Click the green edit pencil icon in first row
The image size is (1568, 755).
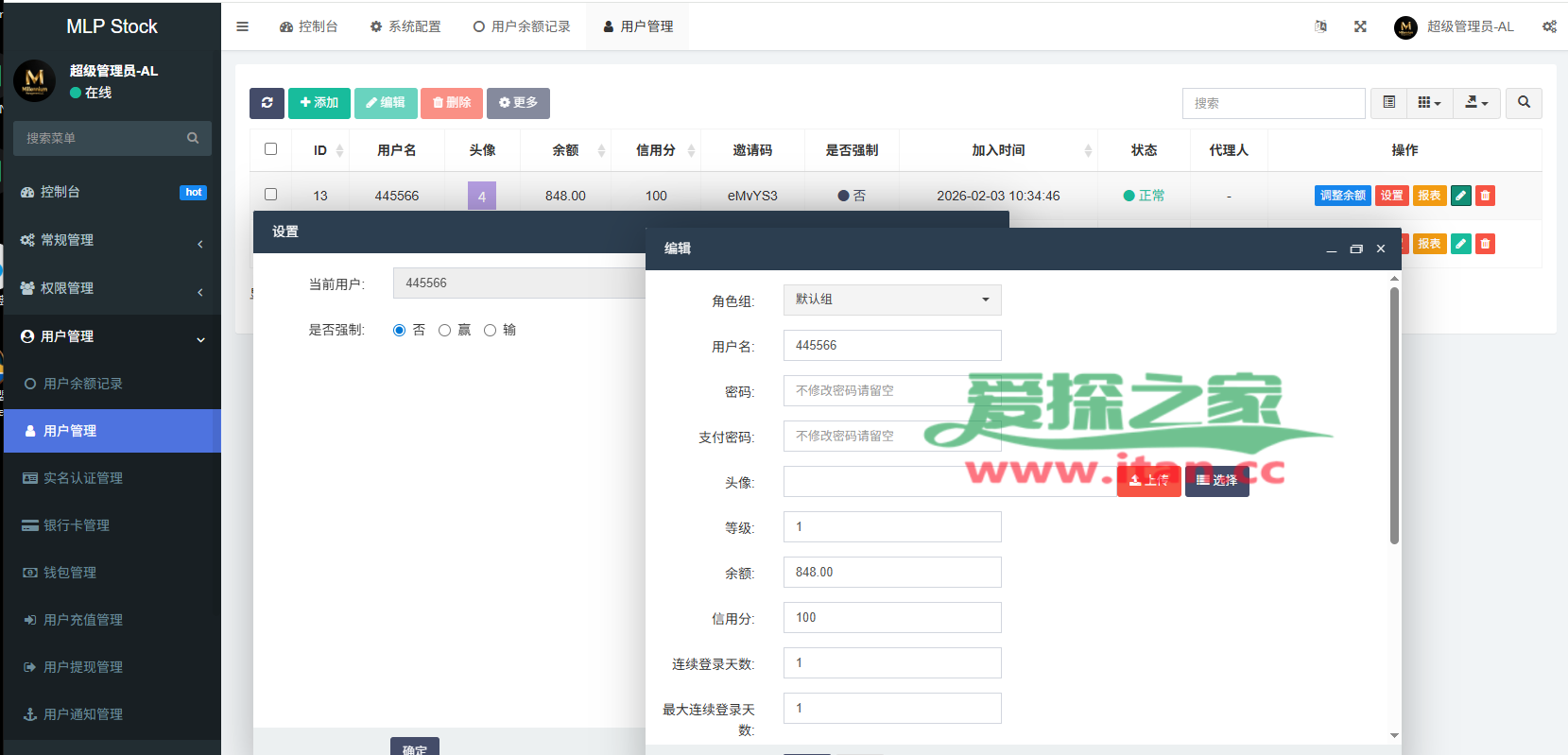coord(1460,196)
